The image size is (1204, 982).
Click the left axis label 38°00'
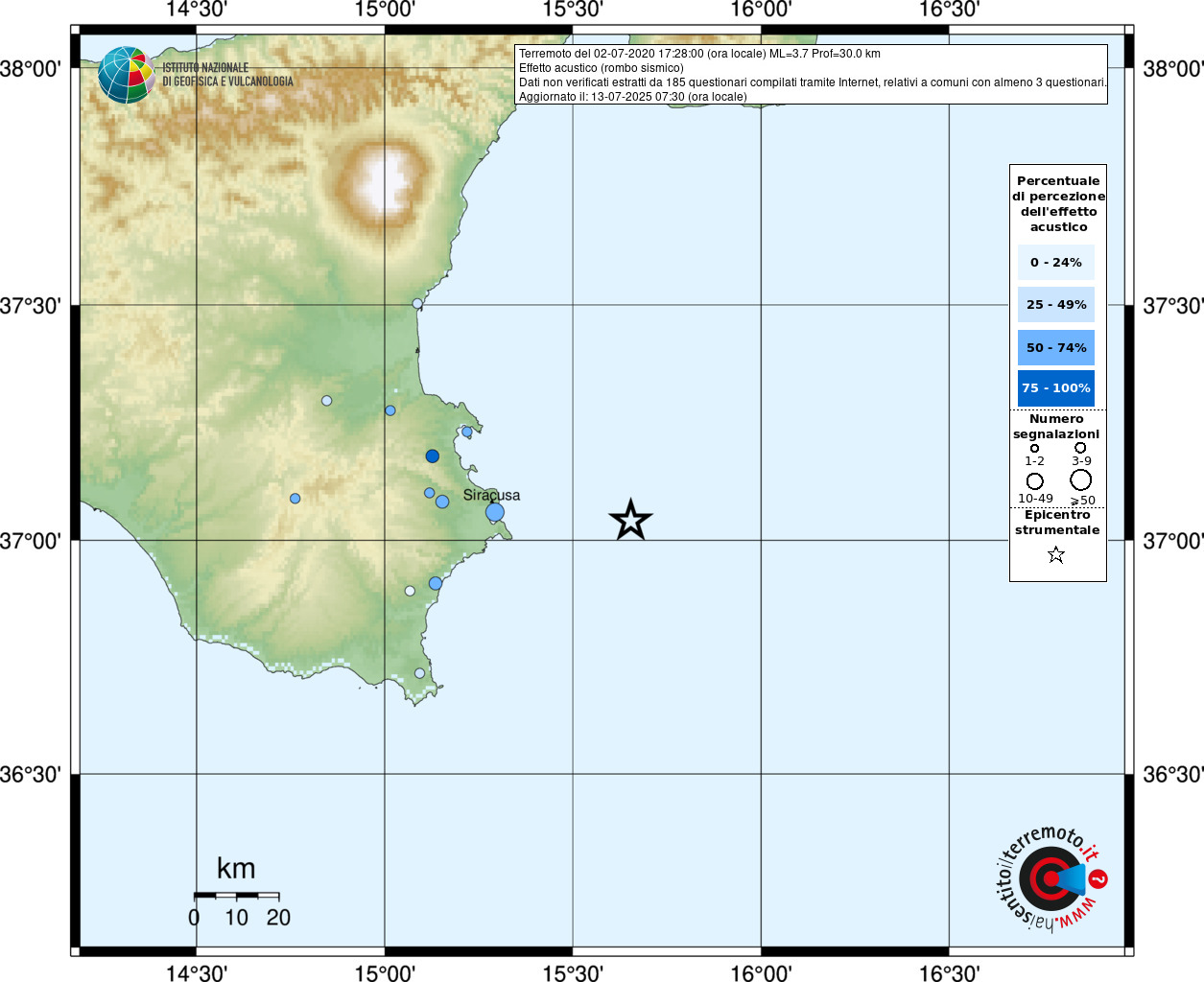tap(31, 69)
